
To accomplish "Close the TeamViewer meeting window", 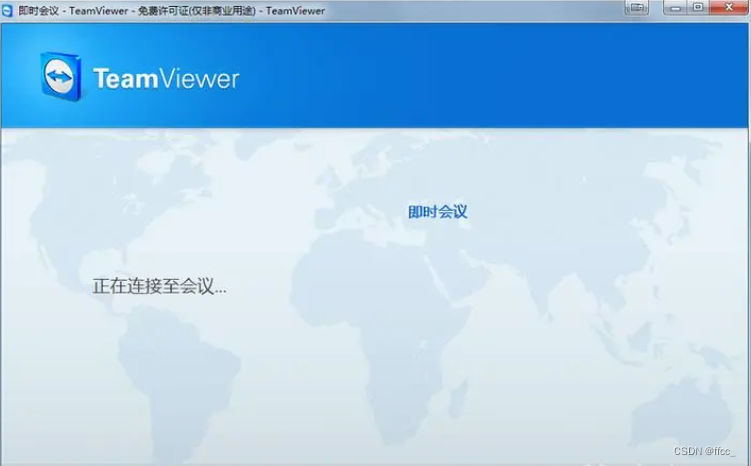I will click(729, 8).
